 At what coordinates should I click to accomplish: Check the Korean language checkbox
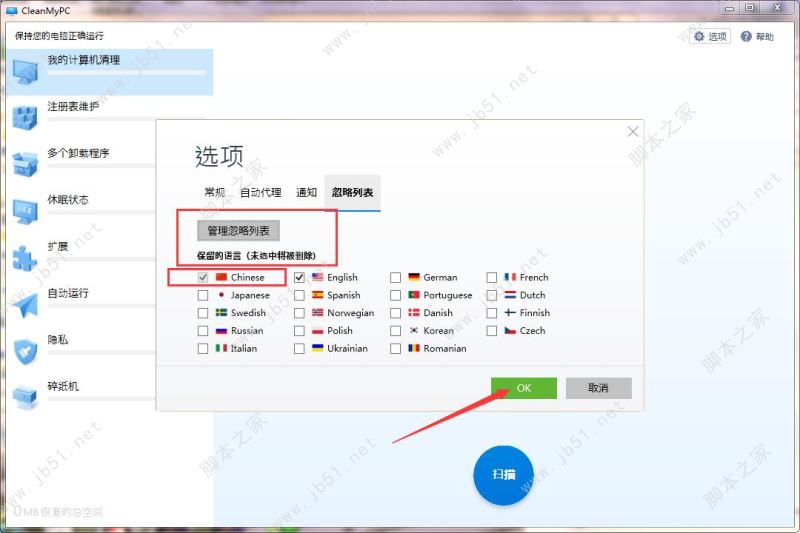click(395, 331)
